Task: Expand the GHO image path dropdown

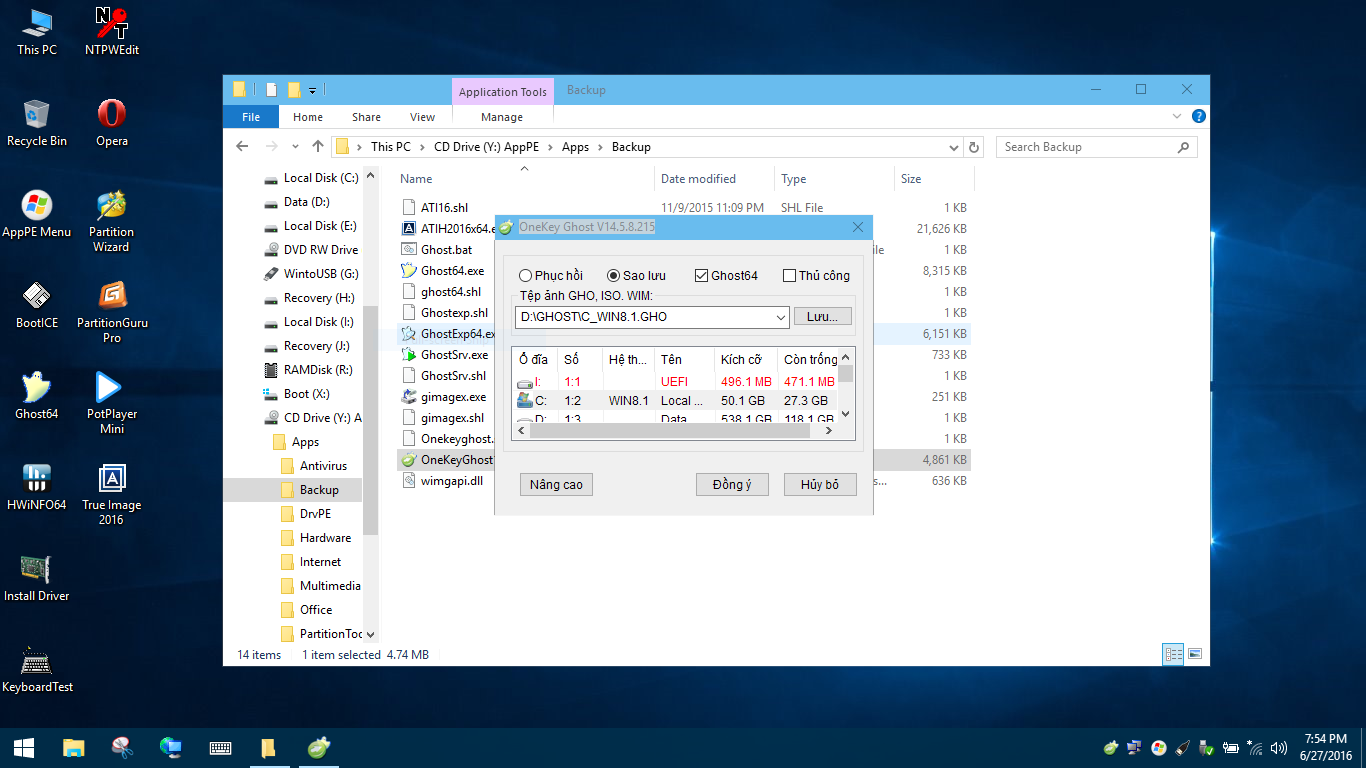Action: pyautogui.click(x=781, y=317)
